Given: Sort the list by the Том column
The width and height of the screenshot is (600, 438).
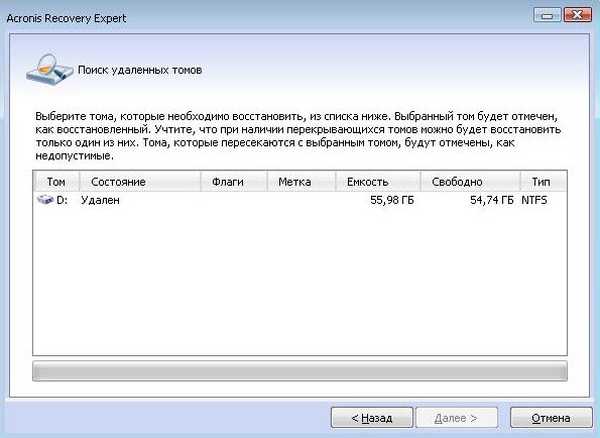Looking at the screenshot, I should 56,182.
